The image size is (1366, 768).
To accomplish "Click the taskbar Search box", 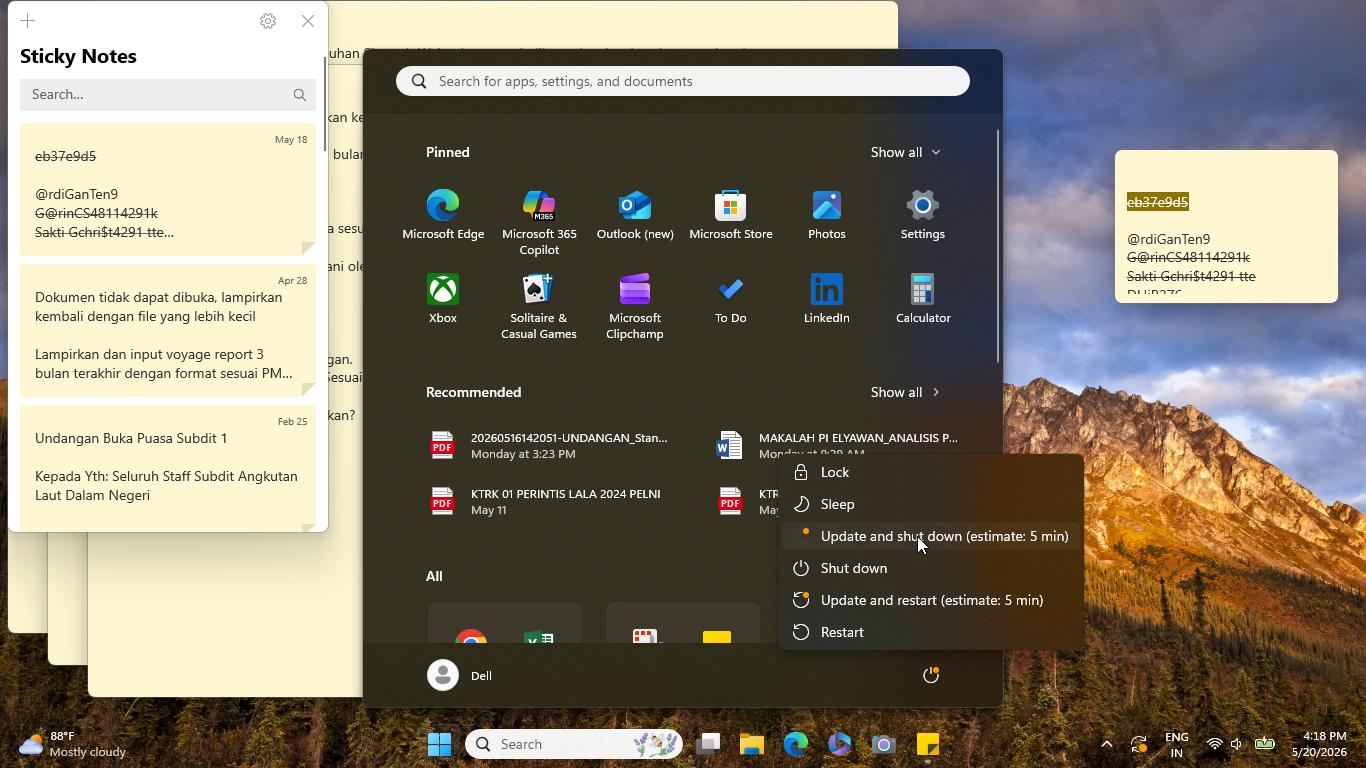I will point(573,744).
